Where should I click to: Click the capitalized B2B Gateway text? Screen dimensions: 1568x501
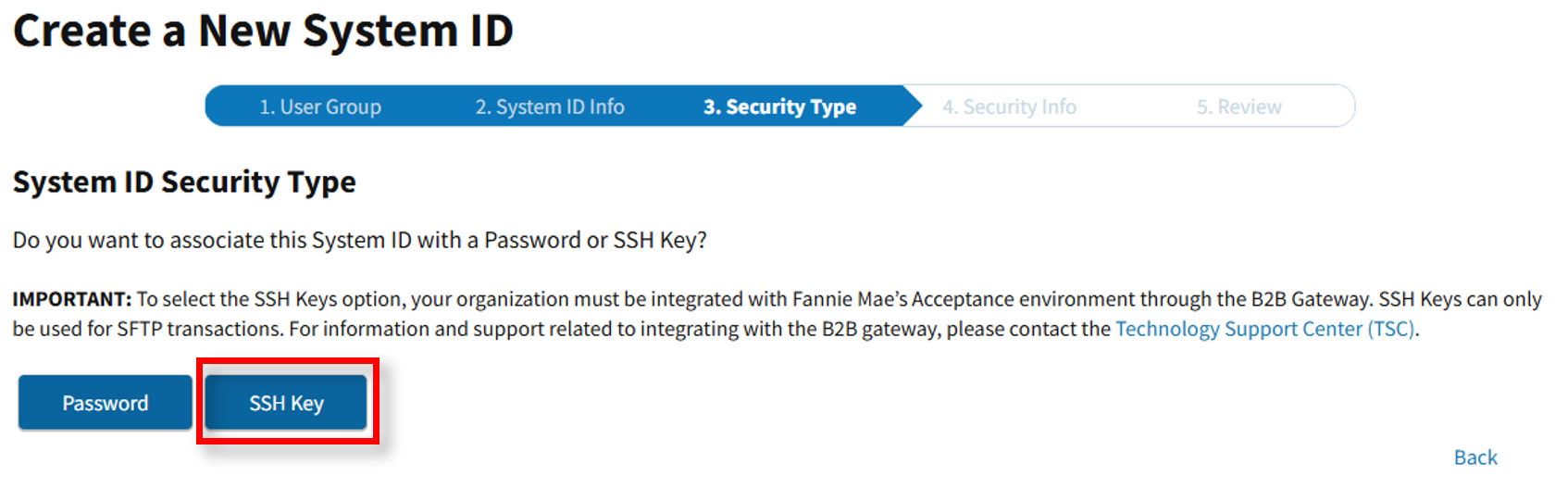tap(1310, 299)
